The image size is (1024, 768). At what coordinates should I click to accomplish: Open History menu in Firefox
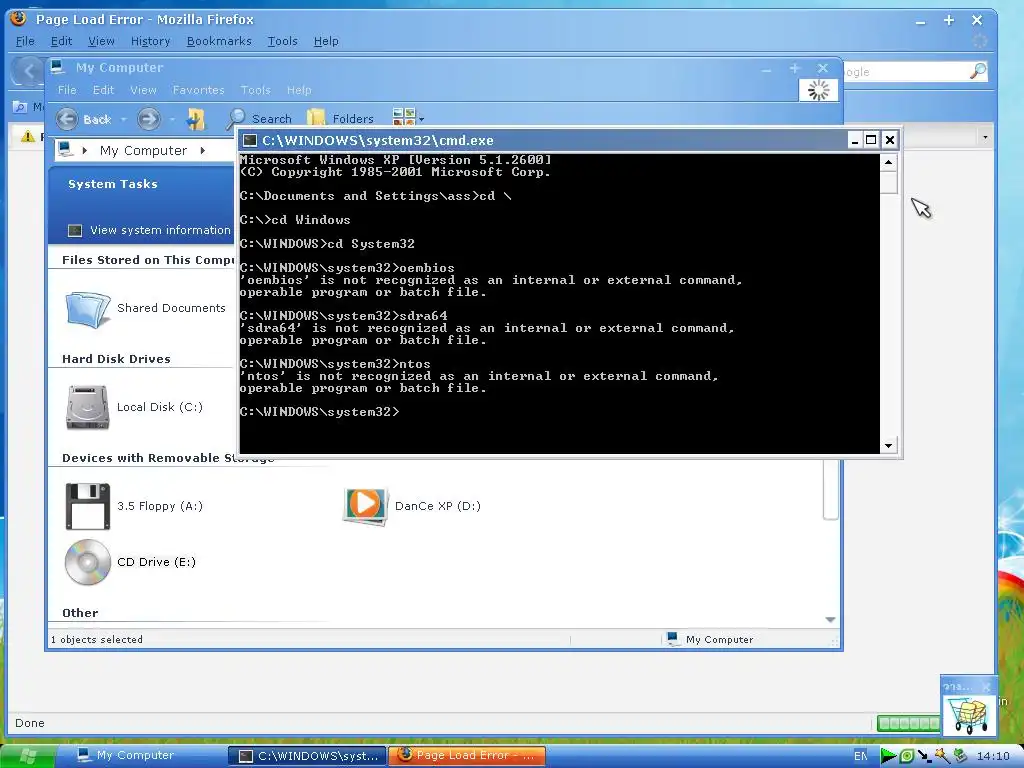coord(150,41)
